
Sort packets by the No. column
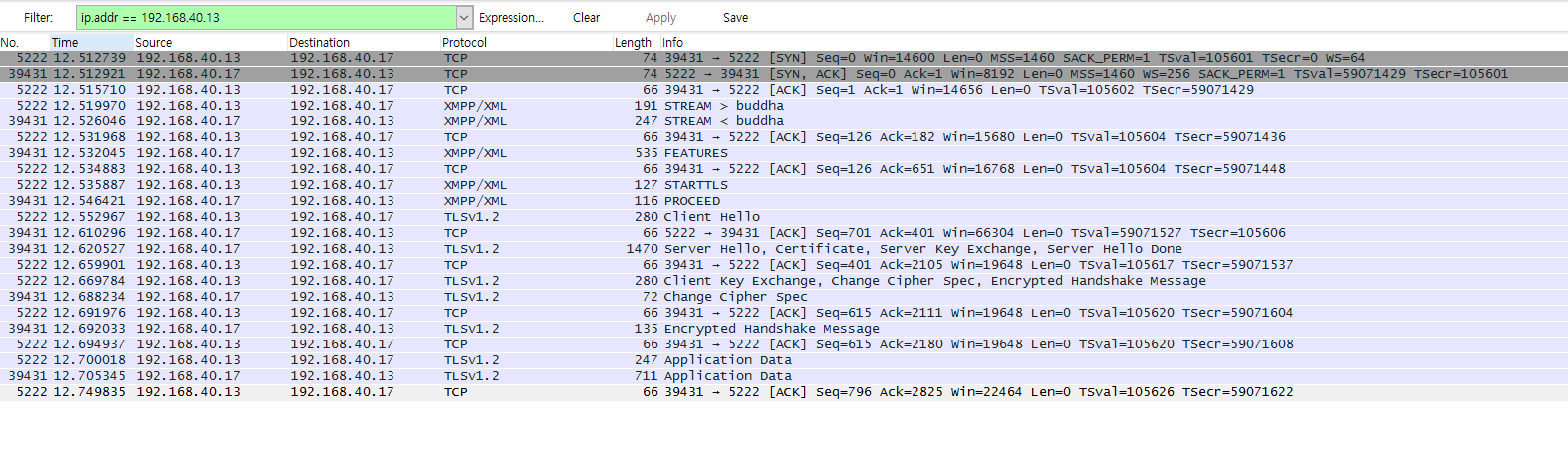[25, 42]
